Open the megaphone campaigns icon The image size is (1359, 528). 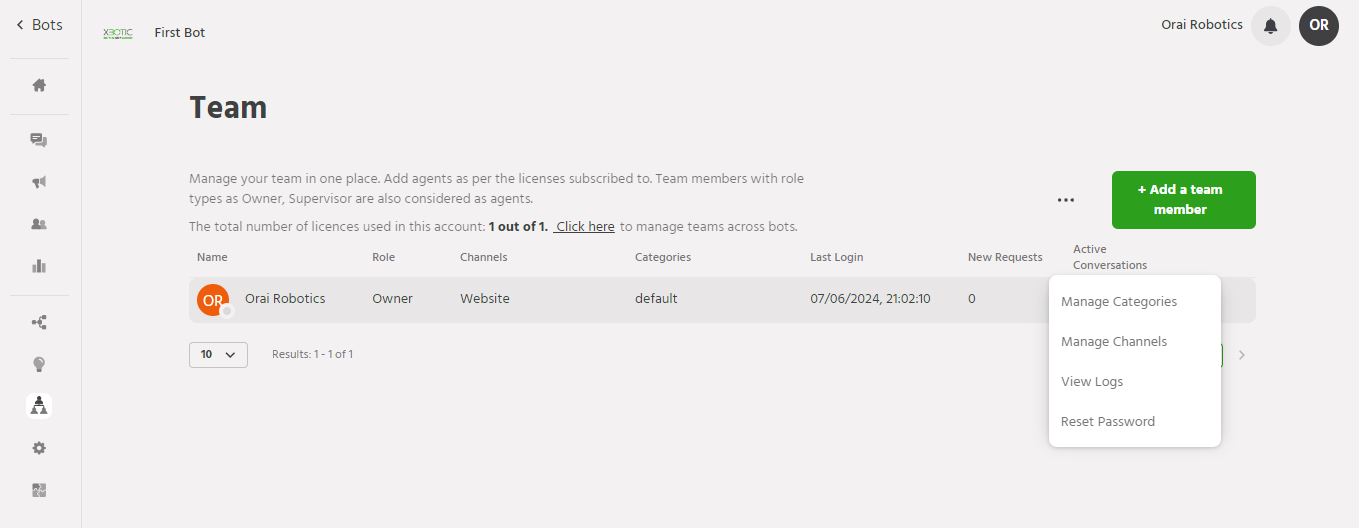[39, 182]
